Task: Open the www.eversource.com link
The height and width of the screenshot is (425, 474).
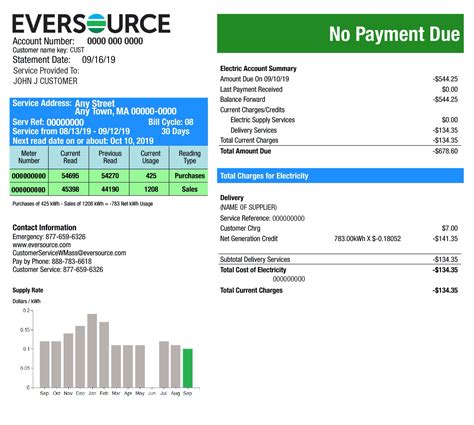Action: (x=42, y=245)
